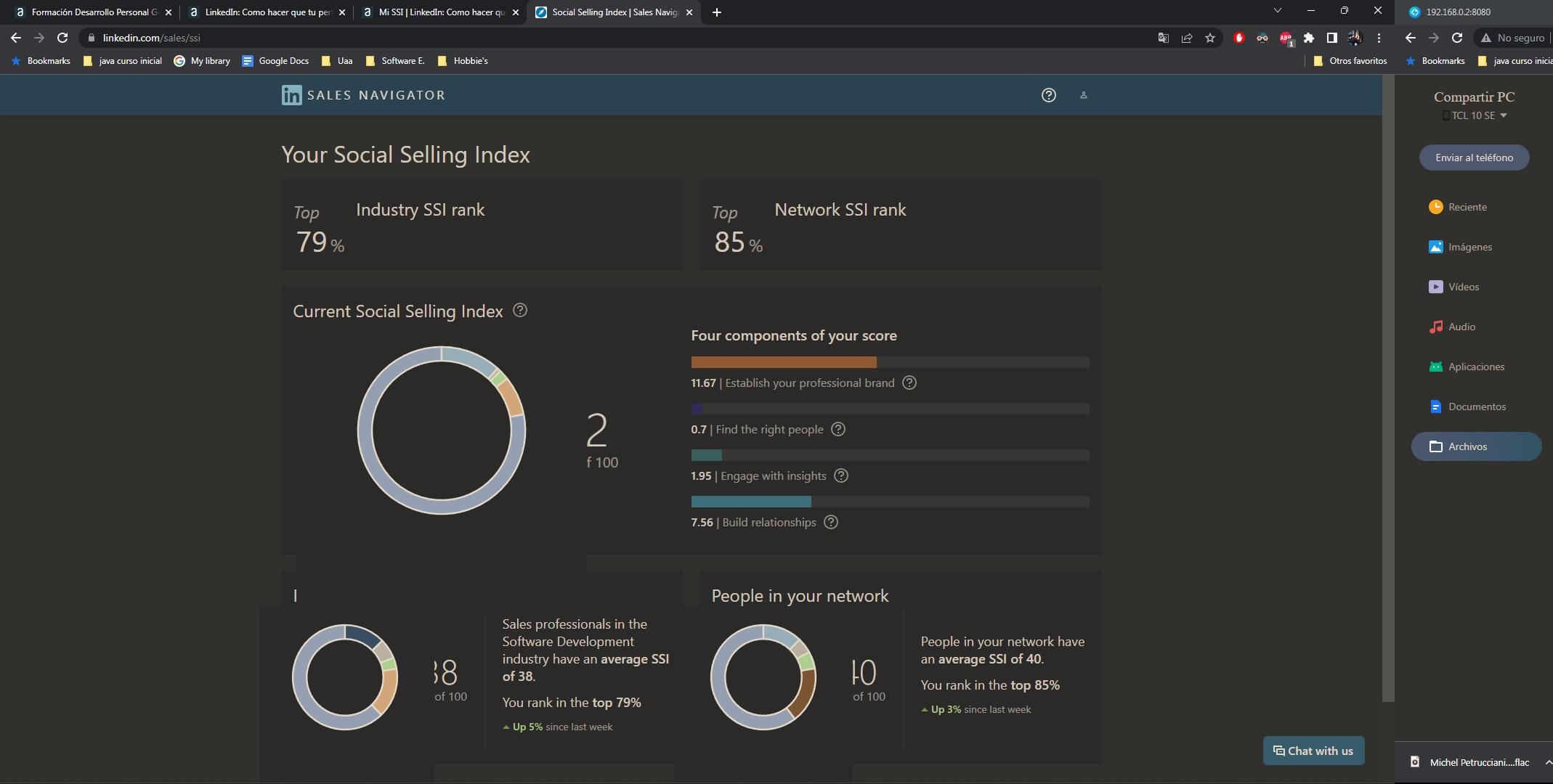Open the Chrome profile avatar
Viewport: 1553px width, 784px height.
(x=1355, y=38)
